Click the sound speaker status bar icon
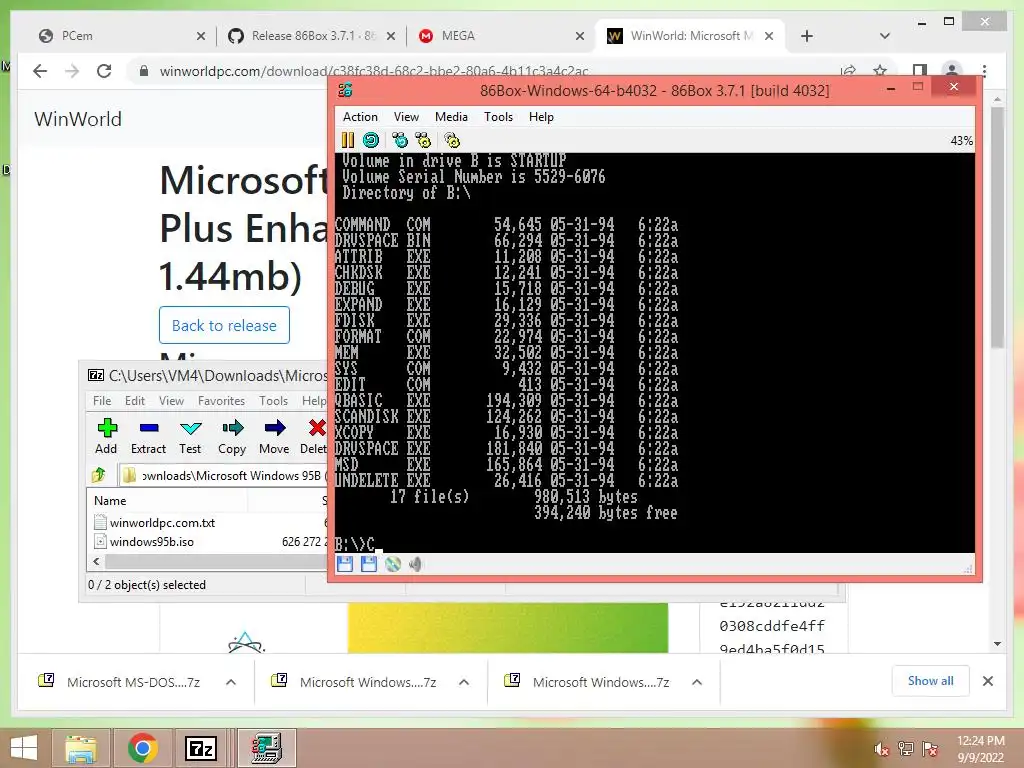 point(415,564)
